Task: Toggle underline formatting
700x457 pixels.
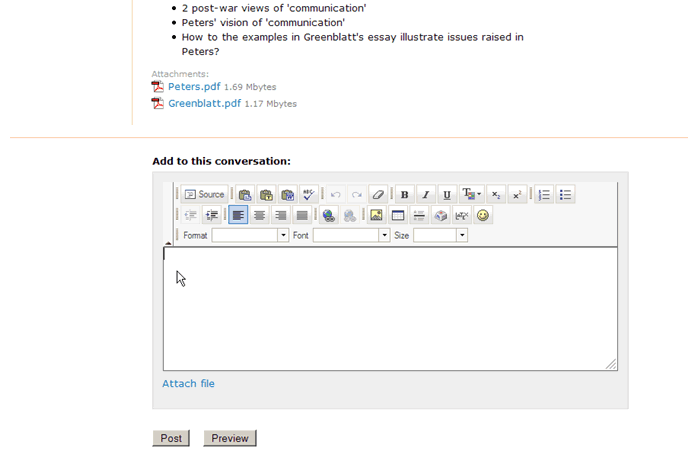Action: (446, 195)
